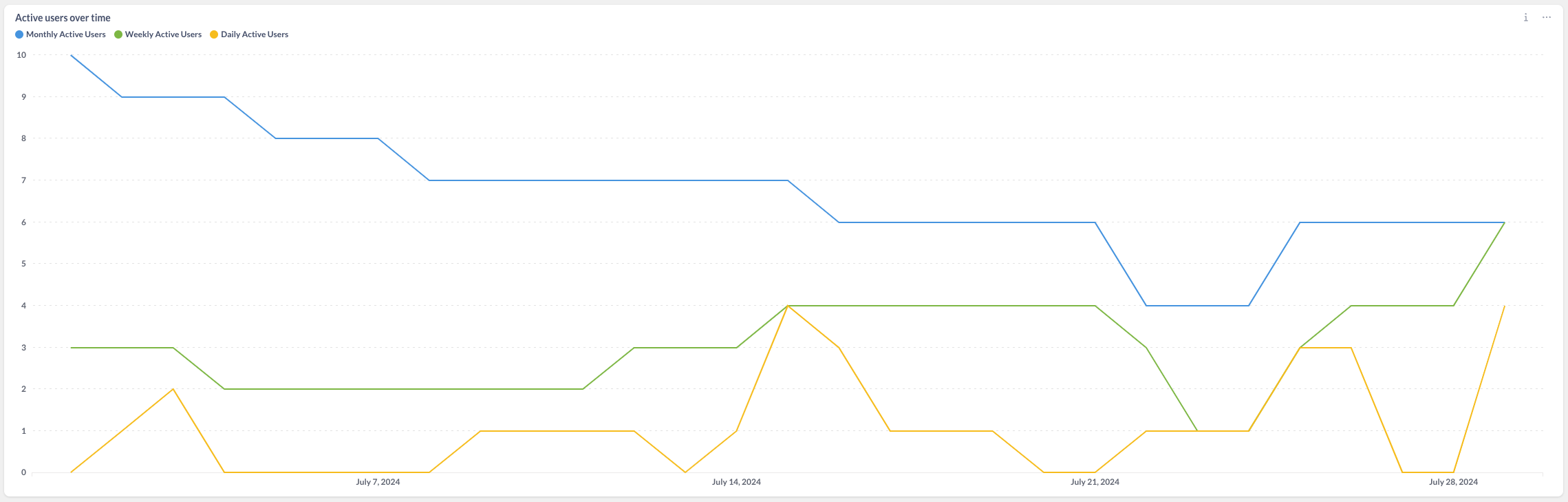The image size is (1568, 502).
Task: Click the info icon on the card
Action: 1525,17
